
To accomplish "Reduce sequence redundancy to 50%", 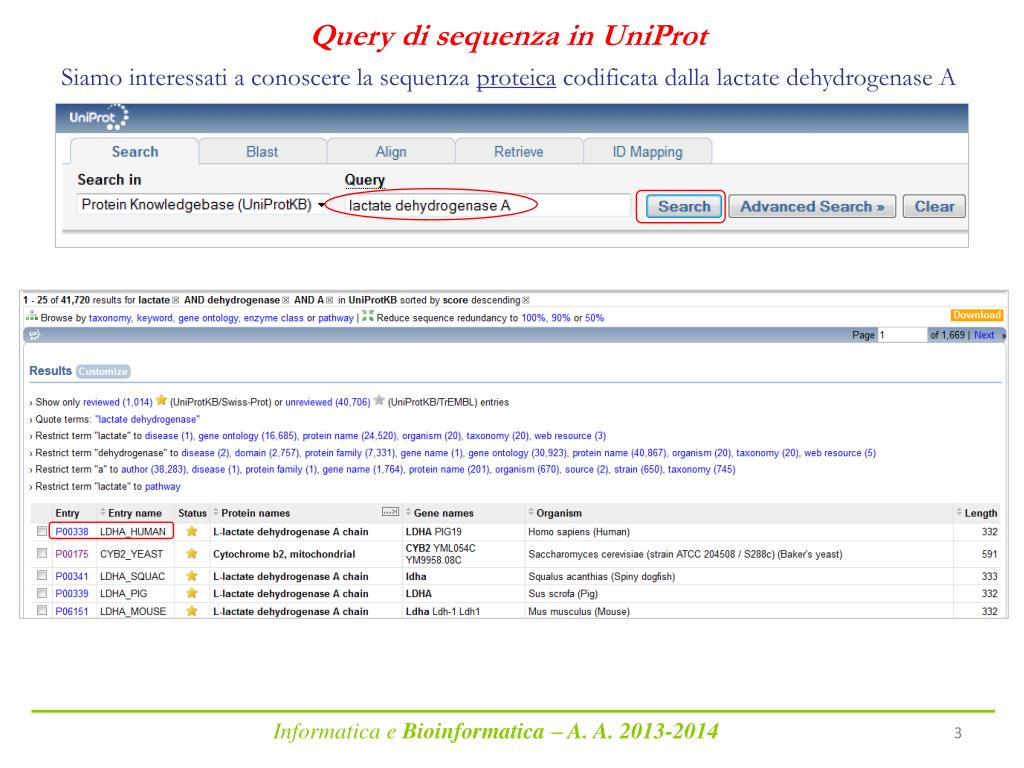I will 594,318.
